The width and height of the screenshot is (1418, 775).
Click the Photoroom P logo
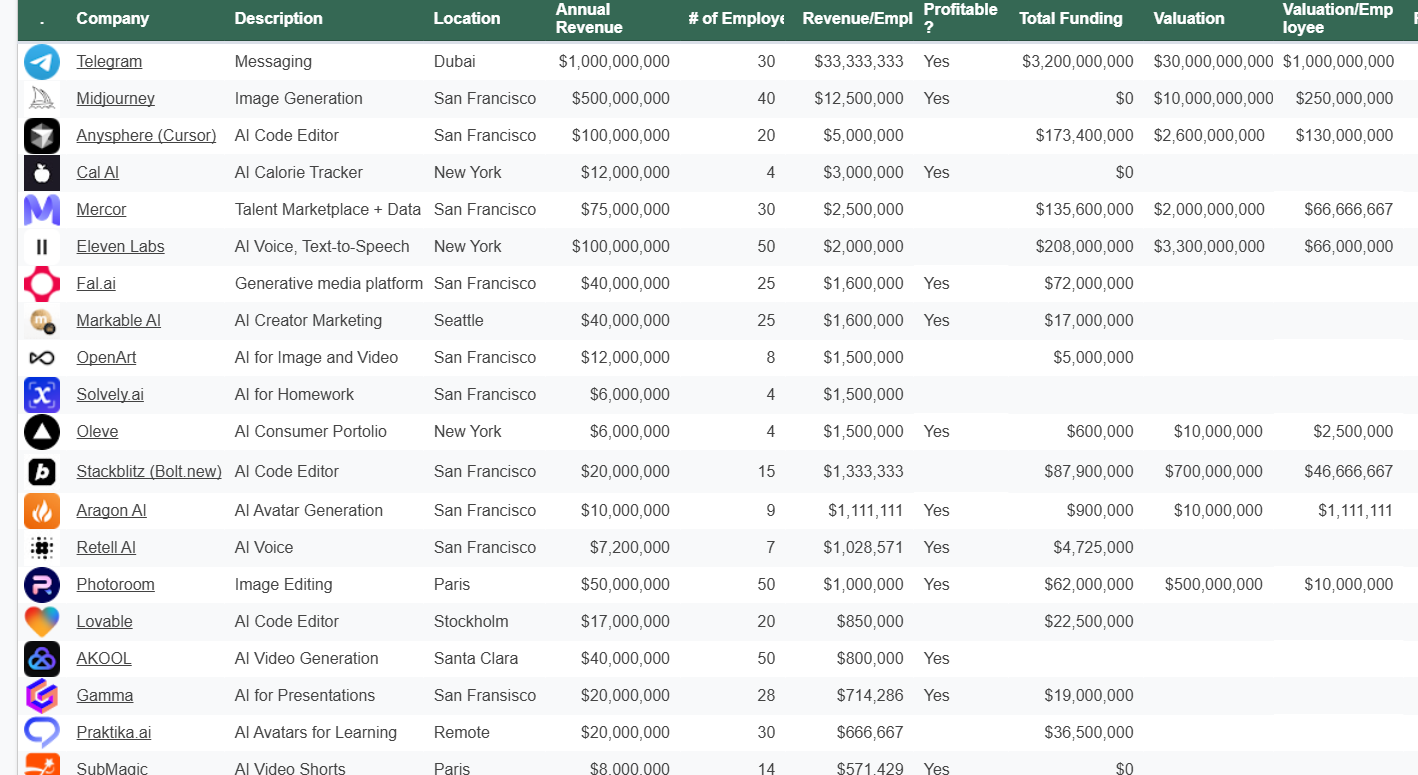pyautogui.click(x=42, y=585)
